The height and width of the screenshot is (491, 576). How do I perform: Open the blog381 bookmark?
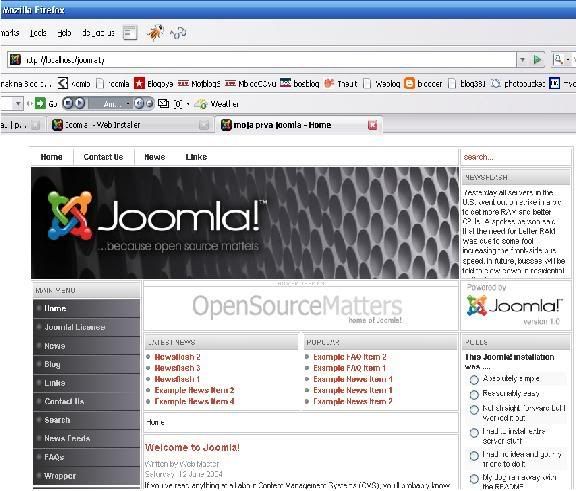pyautogui.click(x=467, y=84)
